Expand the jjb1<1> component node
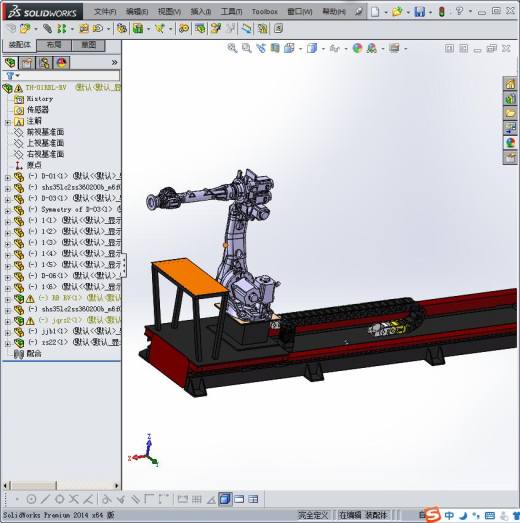This screenshot has width=520, height=523. click(x=7, y=332)
